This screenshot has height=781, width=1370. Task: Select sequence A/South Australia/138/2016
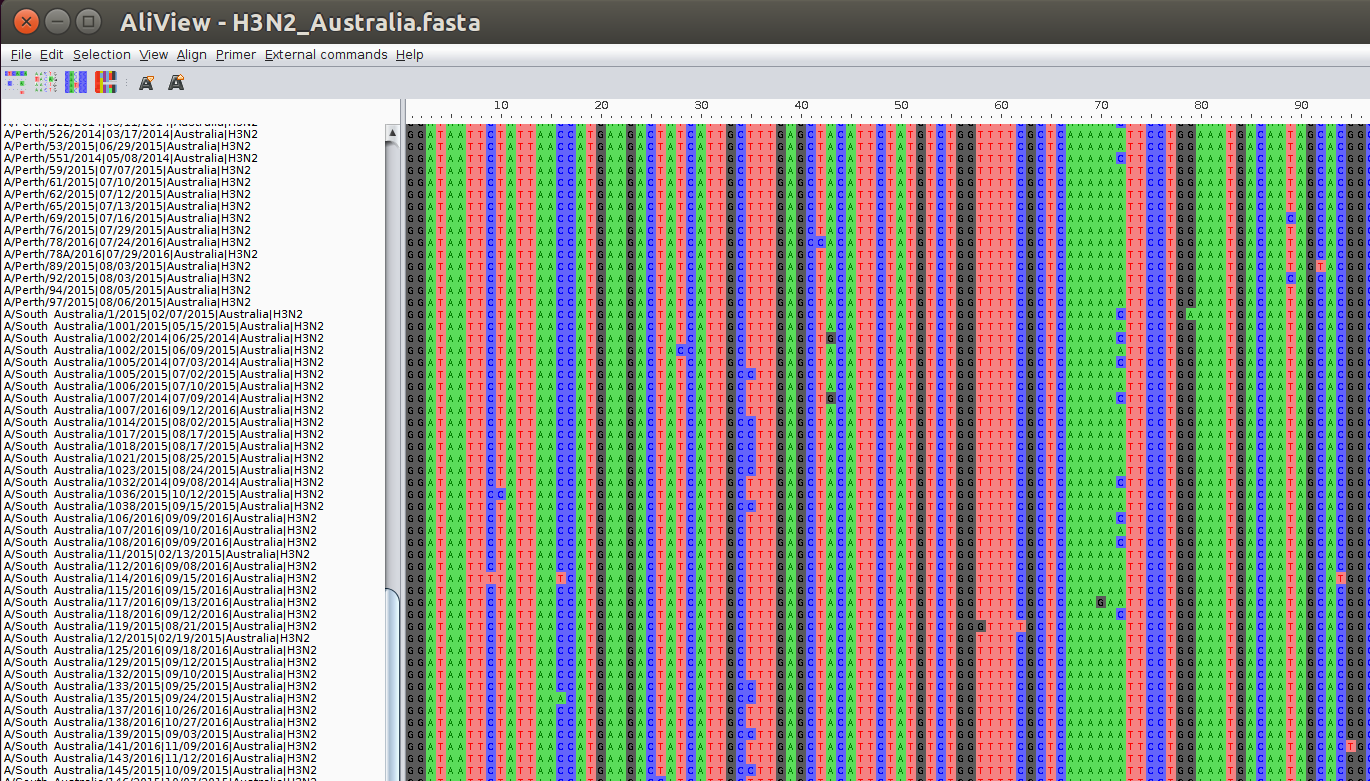coord(160,722)
